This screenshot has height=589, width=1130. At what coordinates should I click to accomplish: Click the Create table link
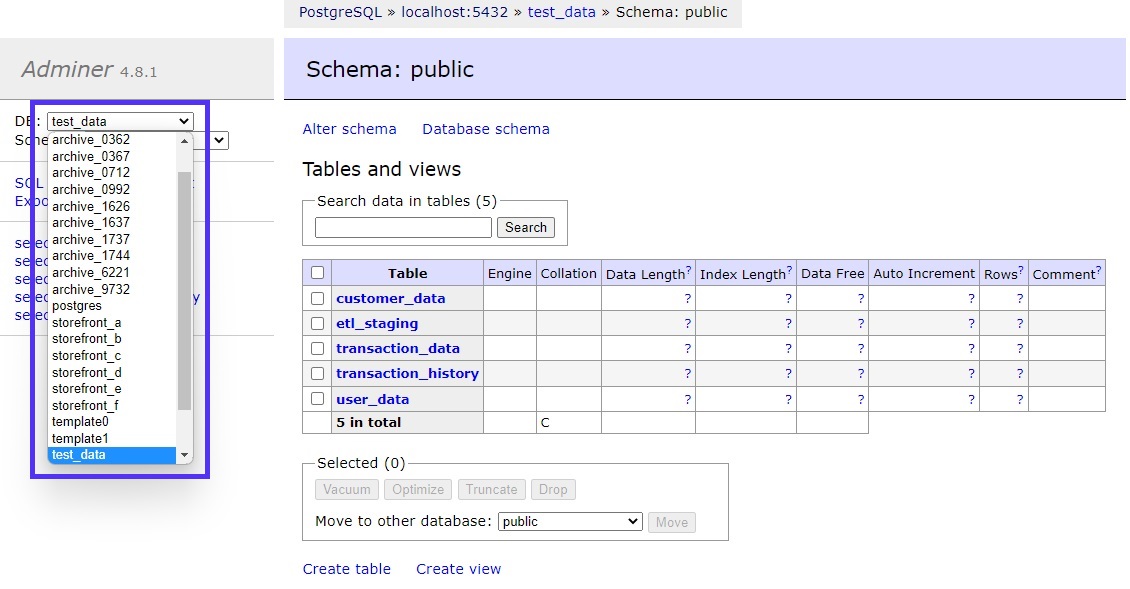346,569
